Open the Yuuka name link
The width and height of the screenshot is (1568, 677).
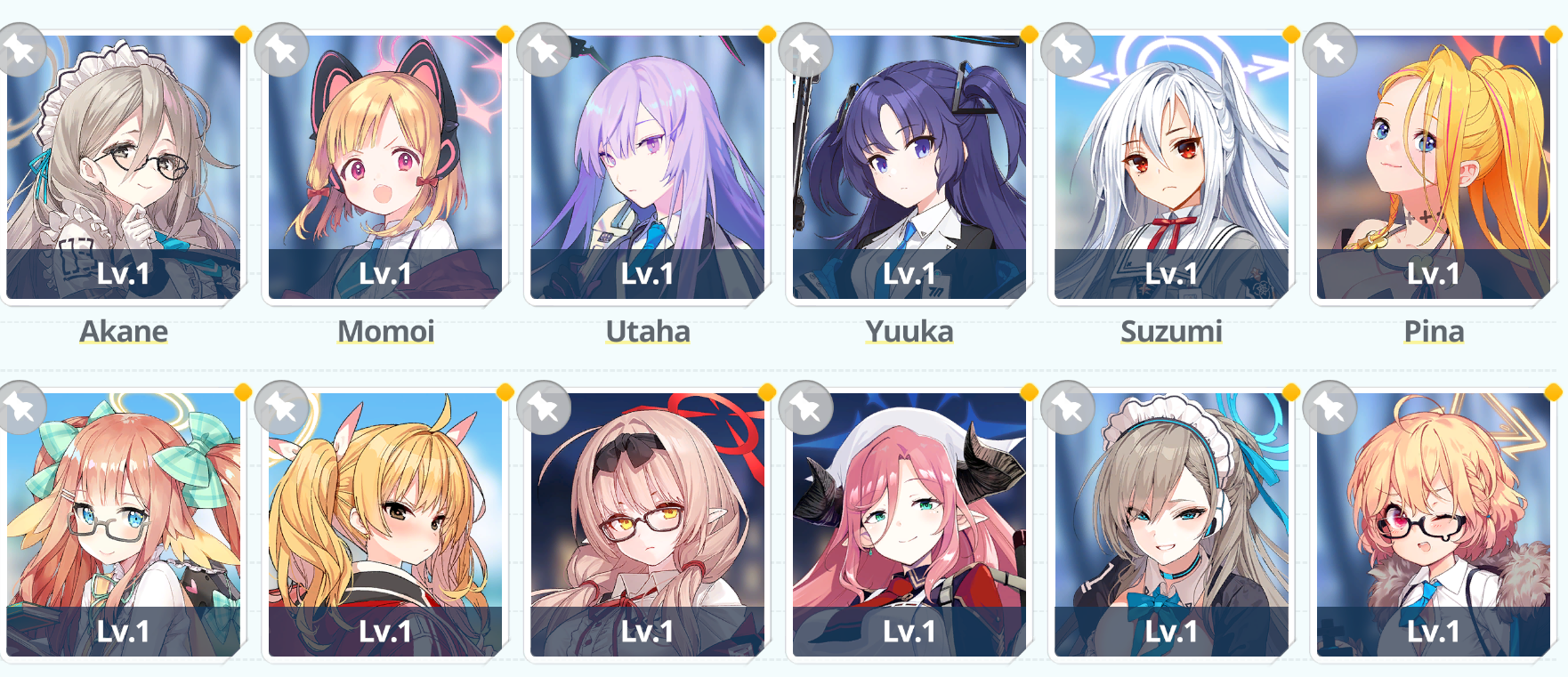click(x=909, y=332)
